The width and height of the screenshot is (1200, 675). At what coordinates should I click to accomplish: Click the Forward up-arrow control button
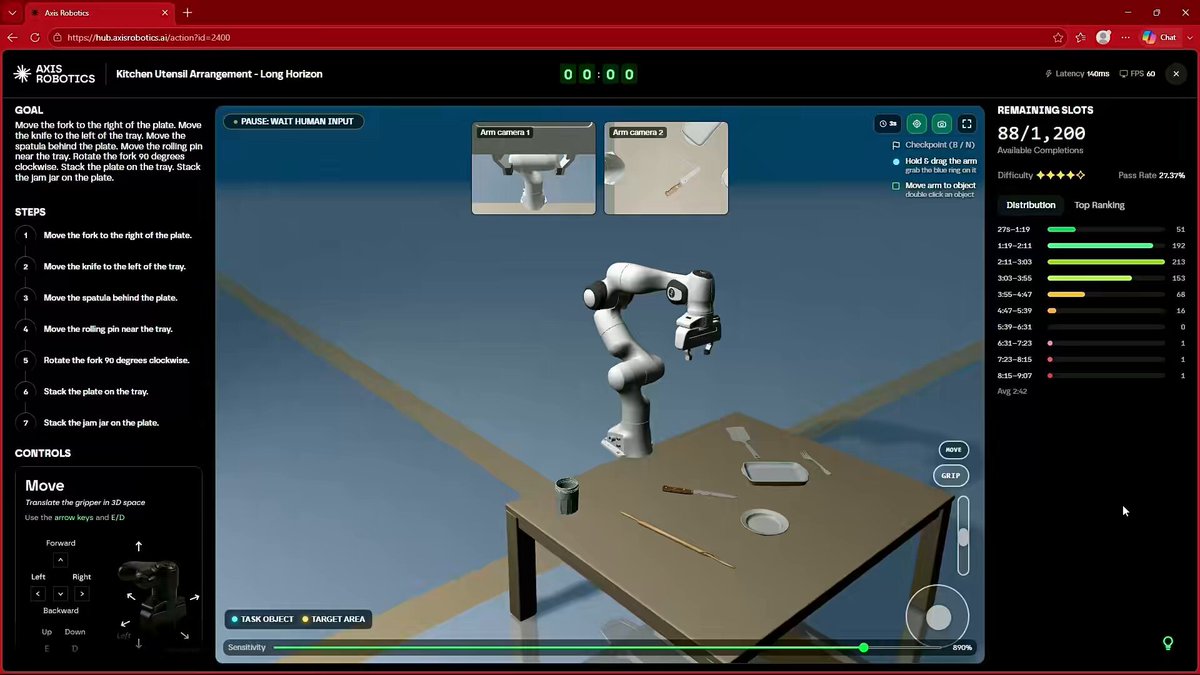pos(60,560)
